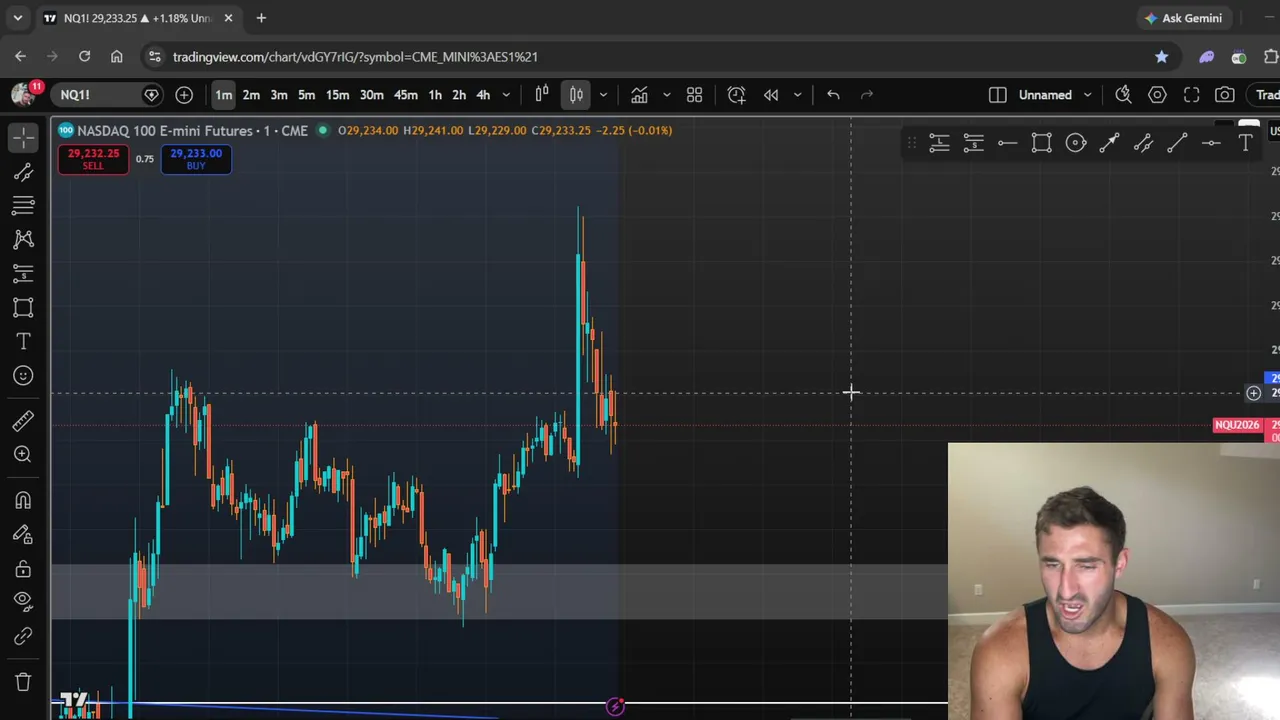Toggle fullscreen mode
The width and height of the screenshot is (1280, 720).
pos(1191,95)
